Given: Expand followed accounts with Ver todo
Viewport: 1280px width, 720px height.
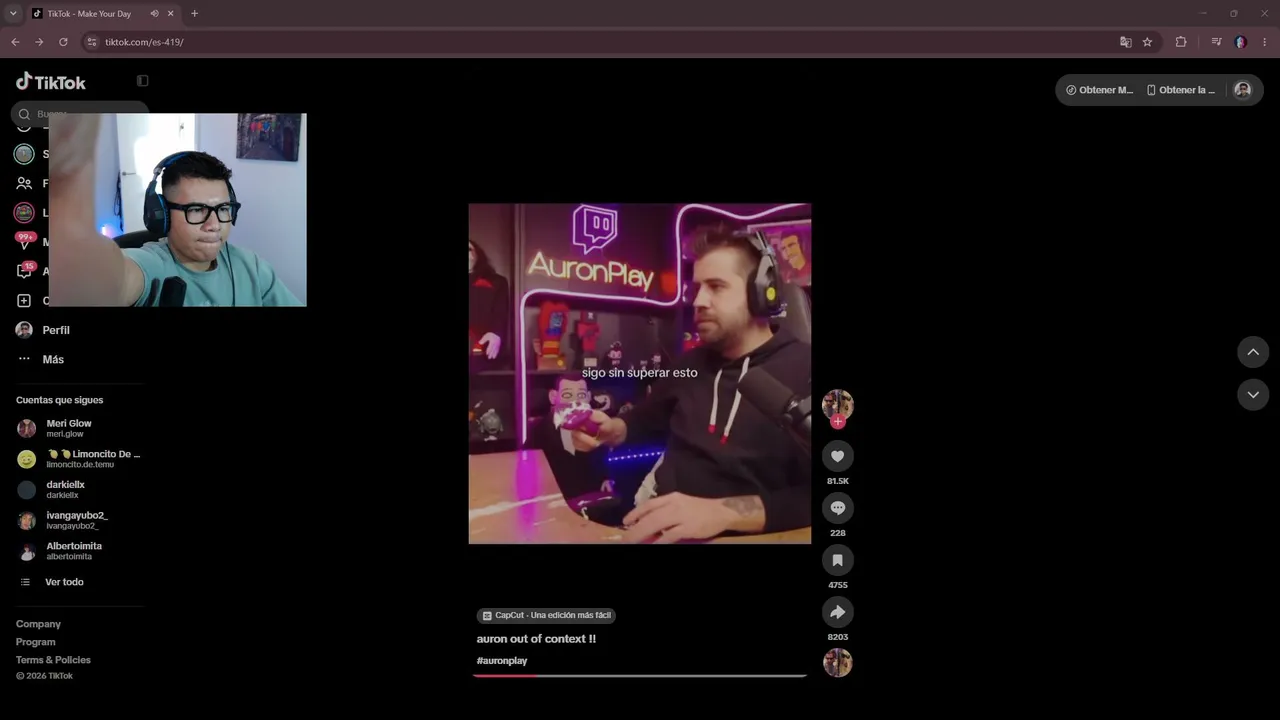Looking at the screenshot, I should point(52,582).
